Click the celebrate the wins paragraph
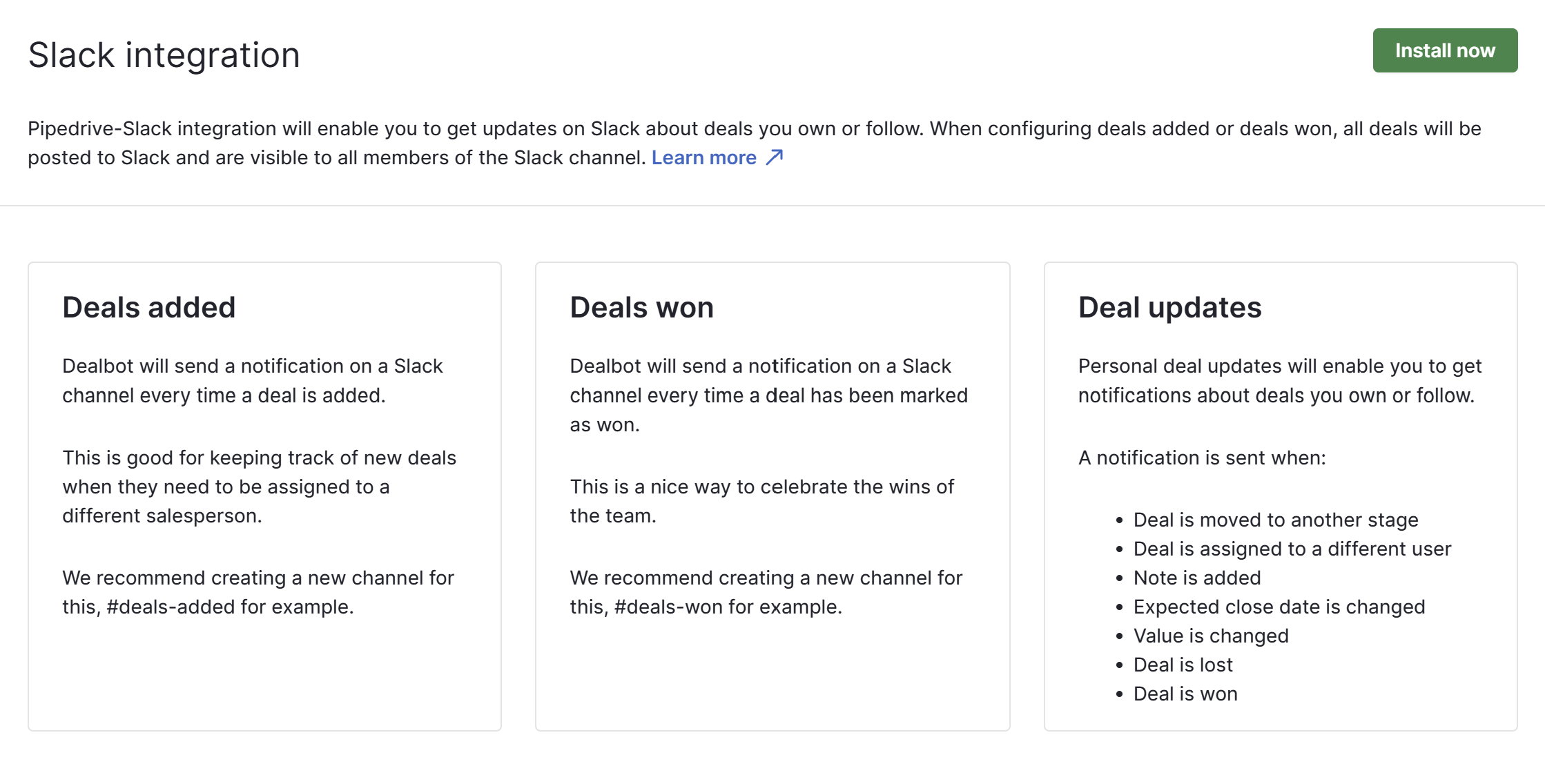 coord(762,501)
